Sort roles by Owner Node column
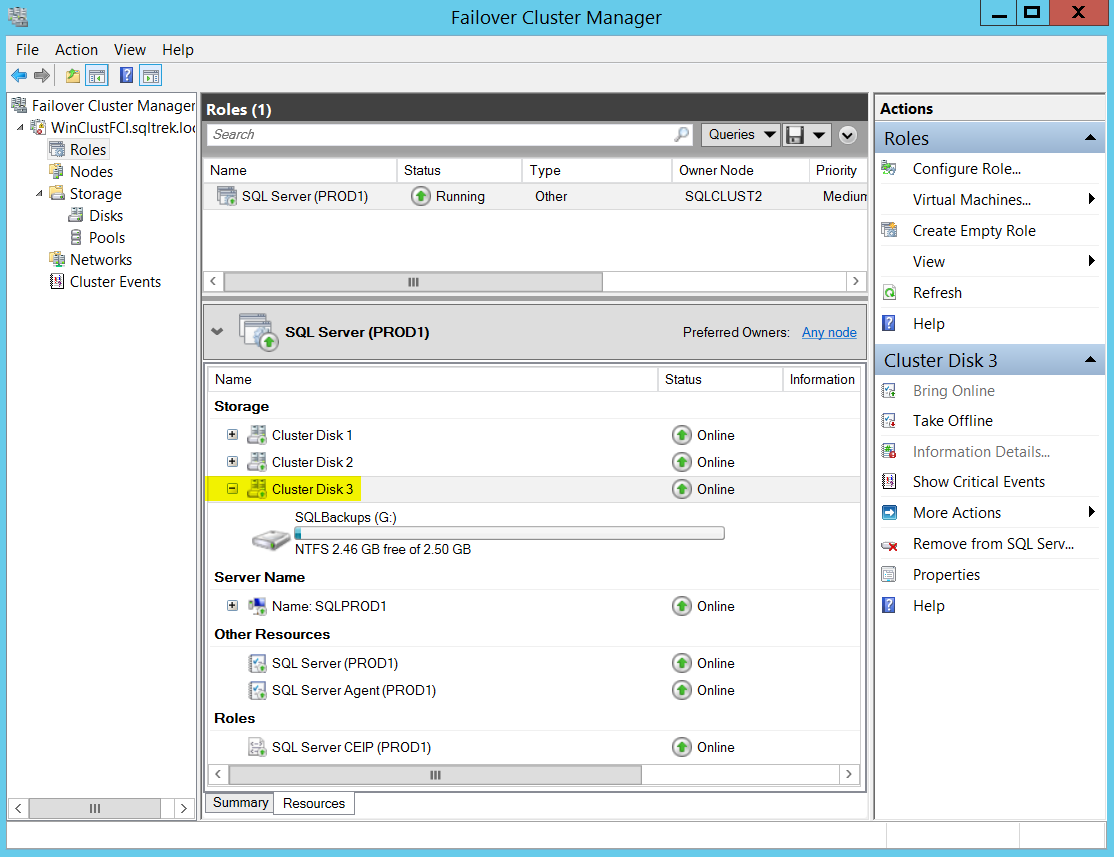1114x857 pixels. pos(740,171)
